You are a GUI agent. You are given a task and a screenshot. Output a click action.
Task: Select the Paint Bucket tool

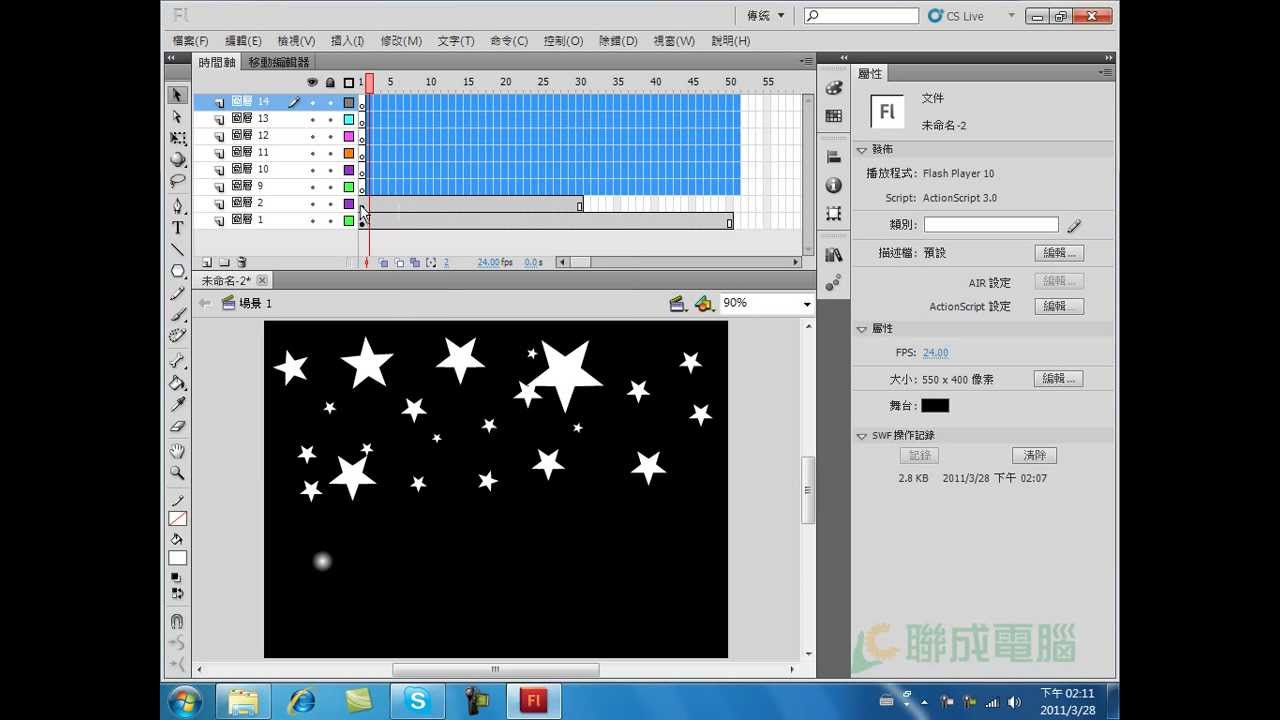[177, 383]
